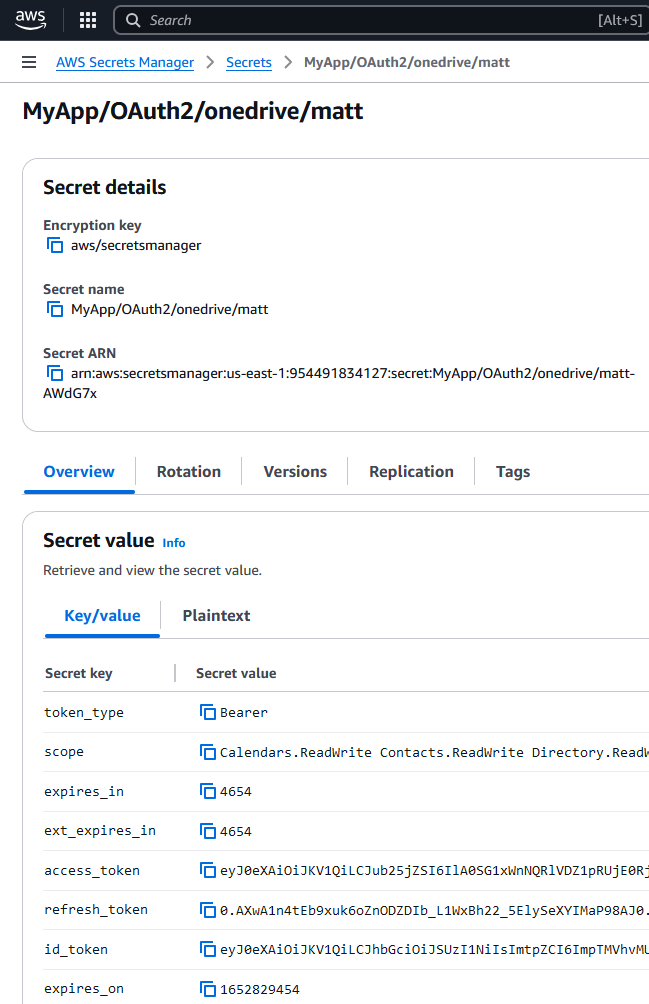Copy the aws/secretsmanager encryption key
The height and width of the screenshot is (1004, 649).
[55, 245]
